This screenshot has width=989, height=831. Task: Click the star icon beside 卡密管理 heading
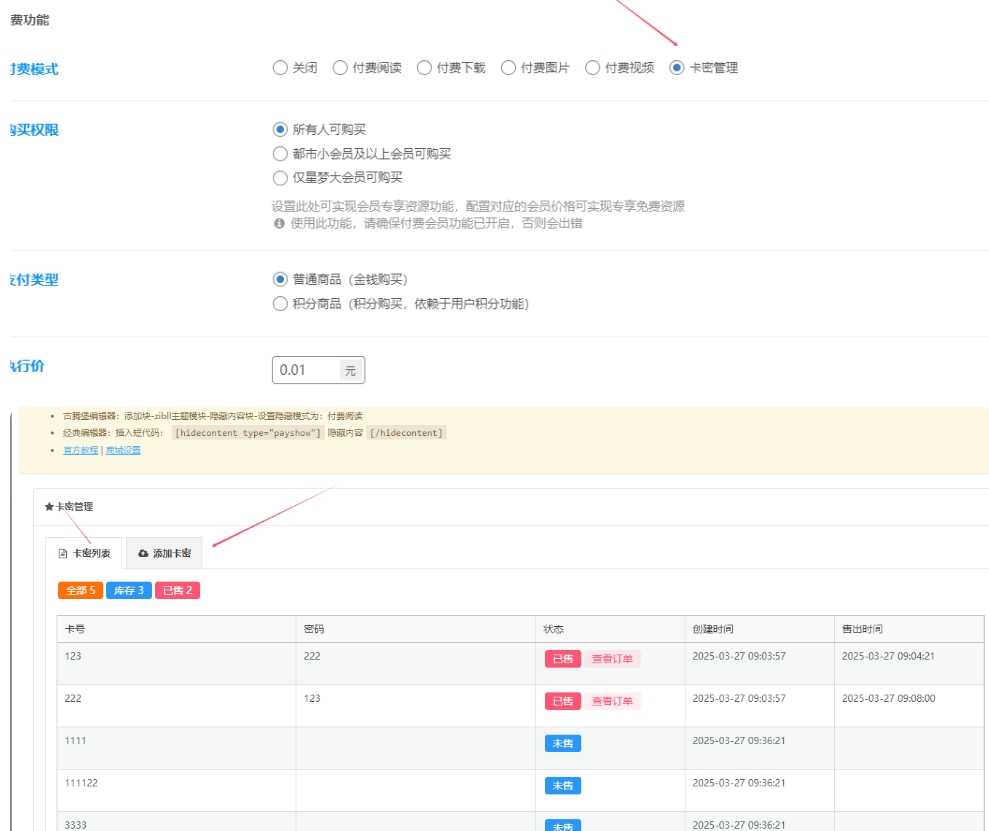(49, 507)
